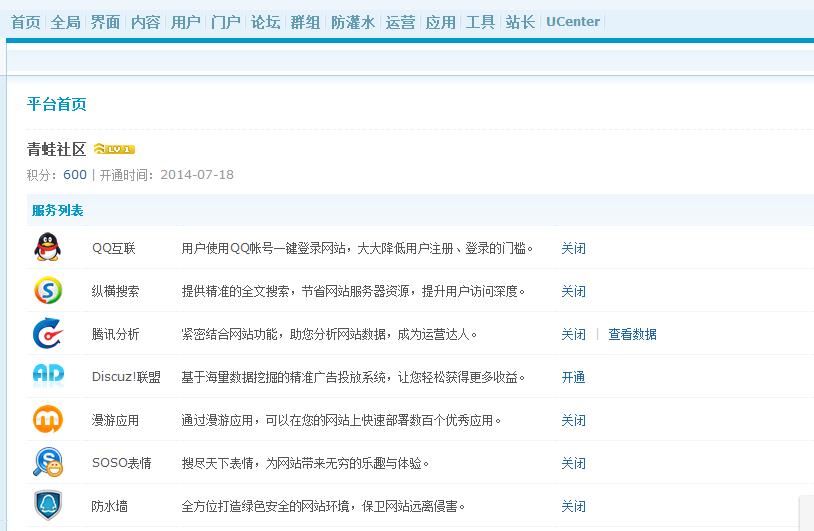The width and height of the screenshot is (814, 531).
Task: Open the 全局 menu
Action: pos(65,22)
